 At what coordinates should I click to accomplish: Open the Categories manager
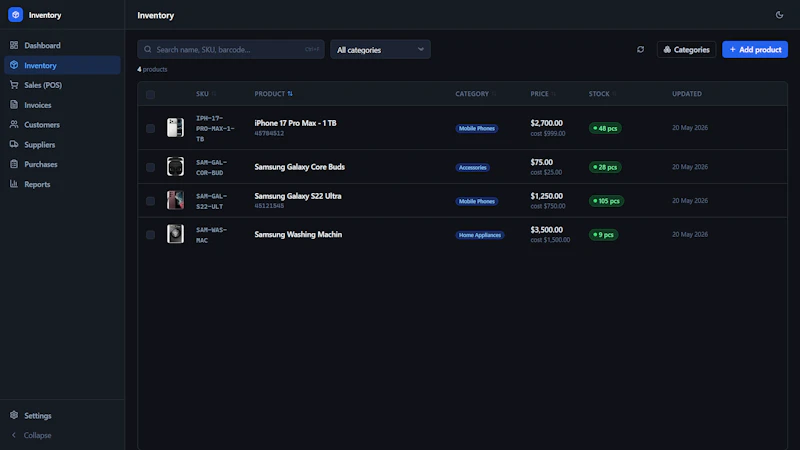[x=686, y=49]
